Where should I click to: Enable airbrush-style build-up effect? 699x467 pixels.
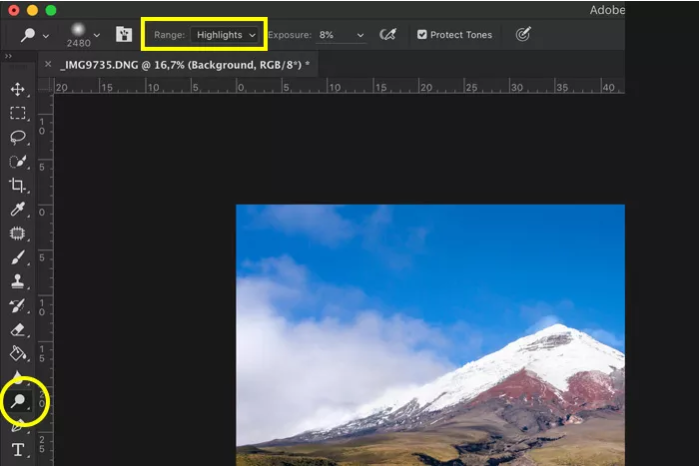tap(388, 35)
